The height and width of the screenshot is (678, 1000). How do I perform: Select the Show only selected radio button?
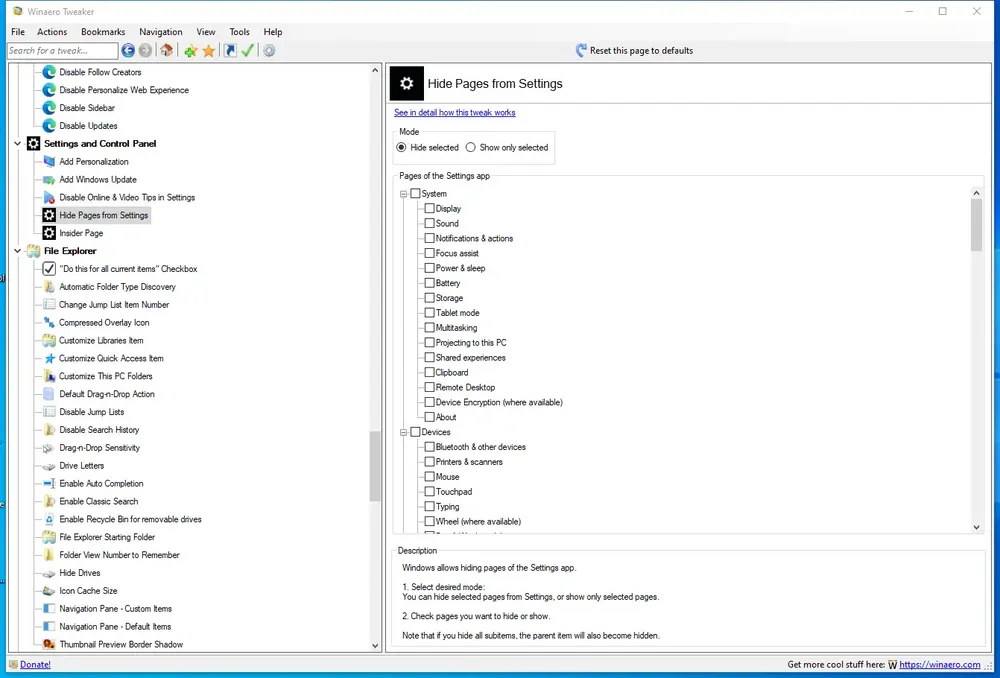click(x=471, y=147)
